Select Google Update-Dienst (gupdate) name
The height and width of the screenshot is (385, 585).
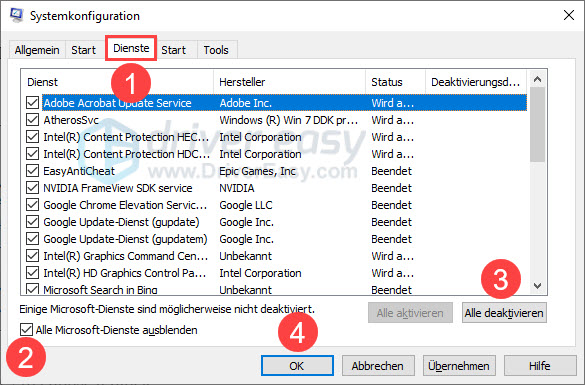(121, 222)
